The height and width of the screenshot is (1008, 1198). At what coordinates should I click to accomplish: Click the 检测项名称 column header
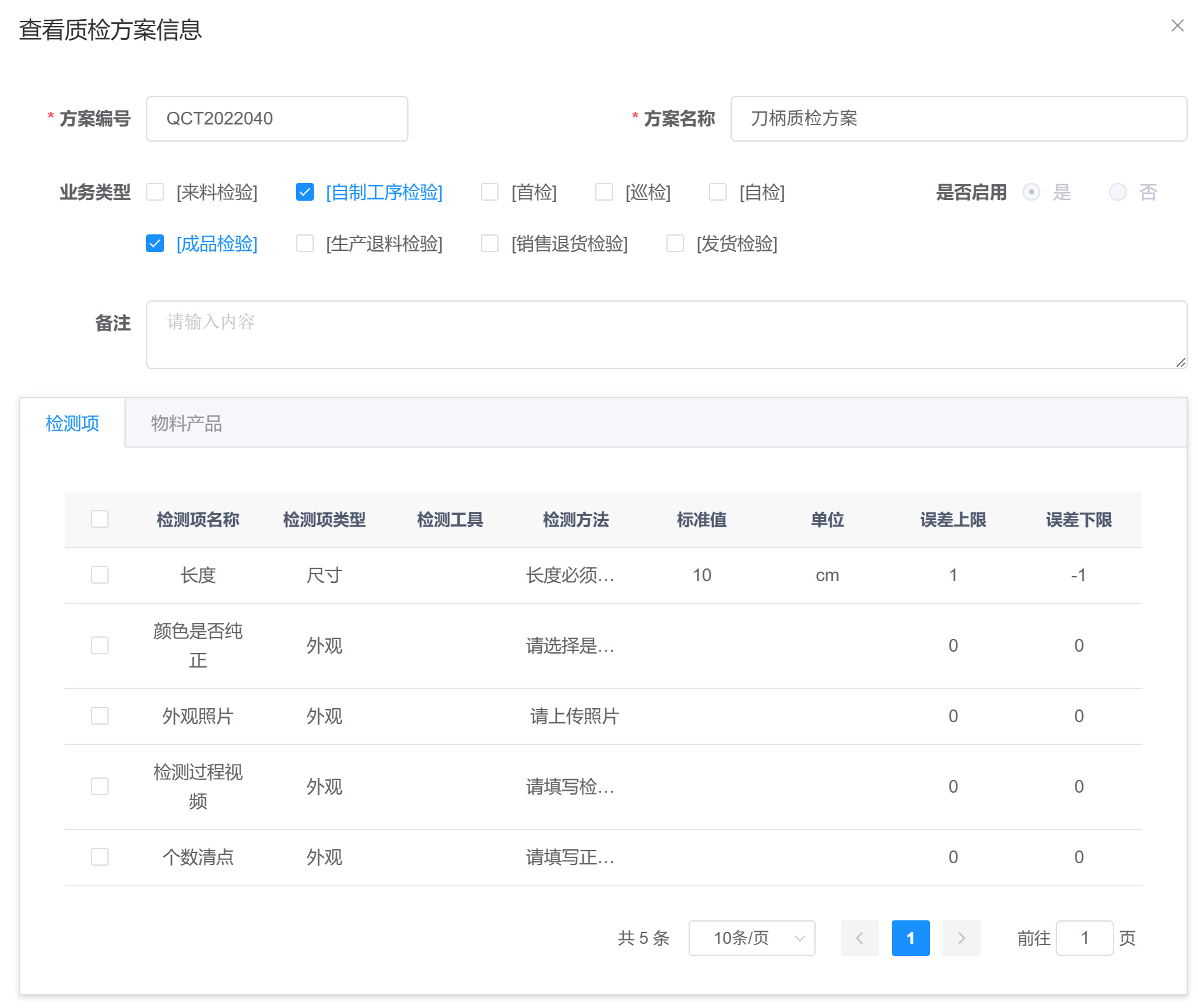198,520
